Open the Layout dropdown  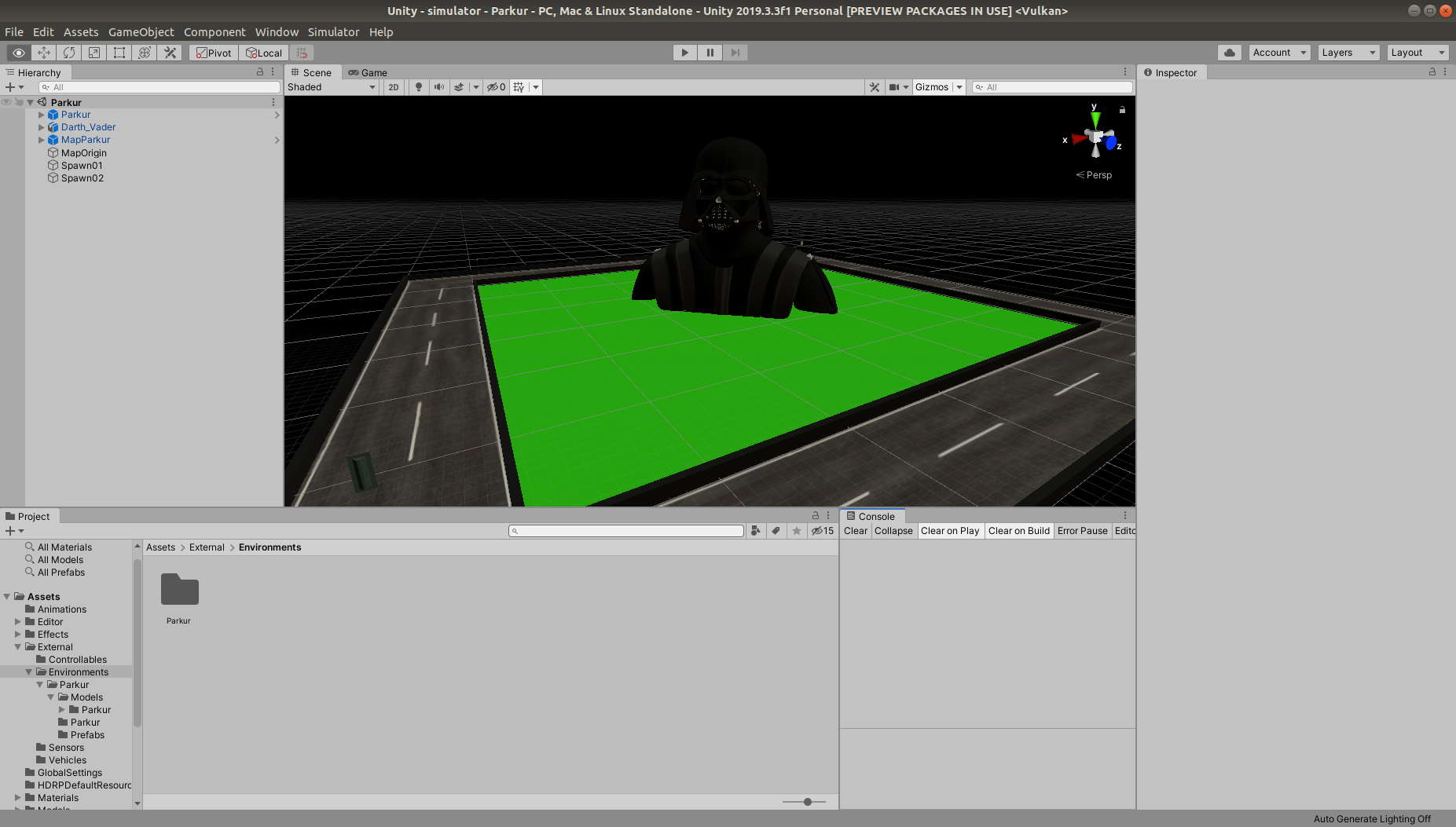1417,53
